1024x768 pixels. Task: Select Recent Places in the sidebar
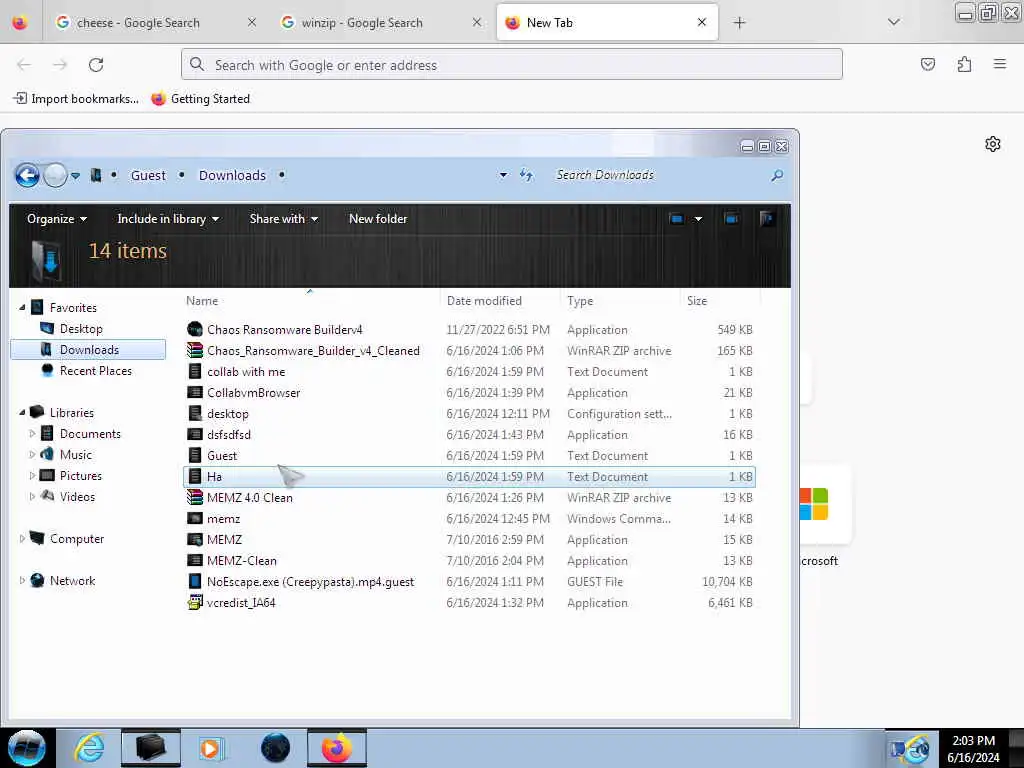pyautogui.click(x=95, y=370)
